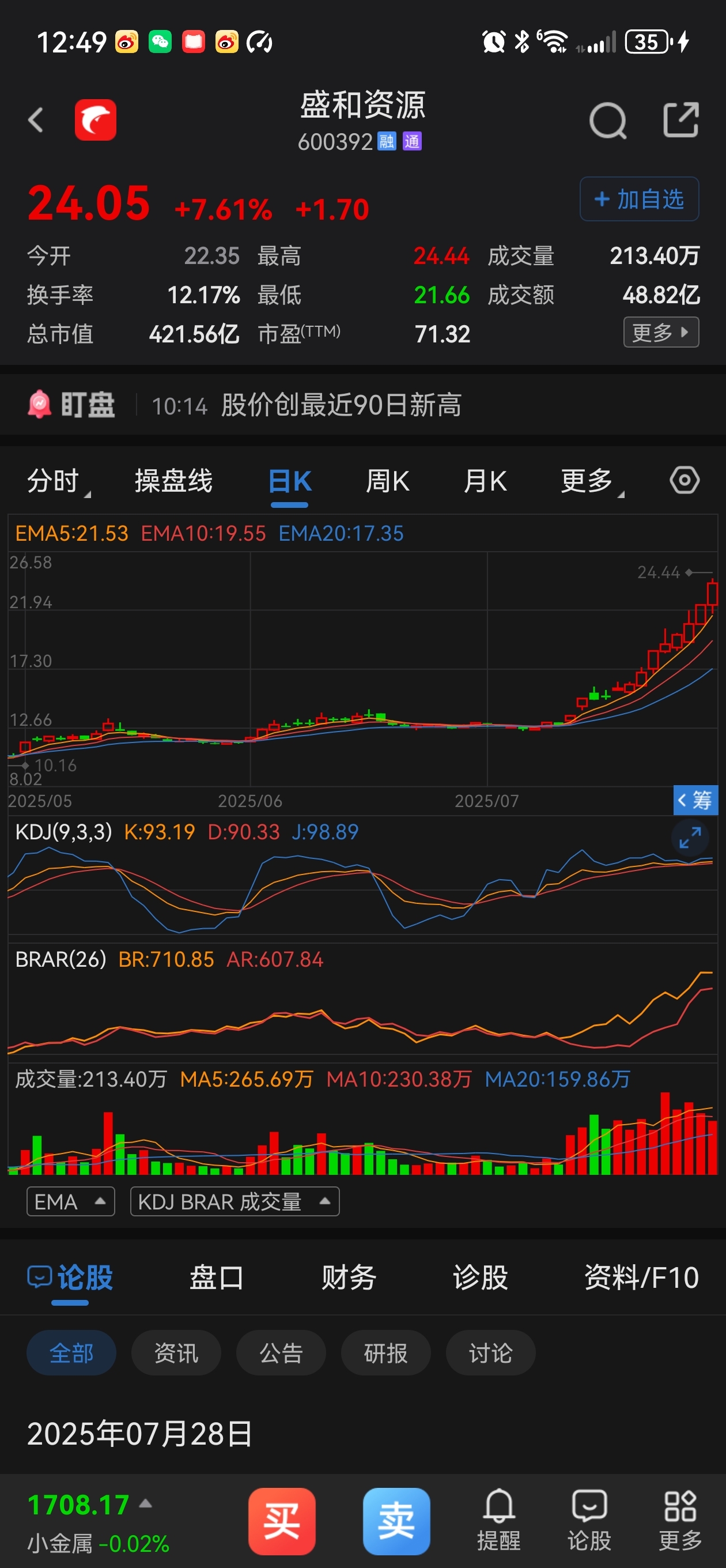Tap the MA5:265.69万 volume legend
The image size is (726, 1568).
247,1079
